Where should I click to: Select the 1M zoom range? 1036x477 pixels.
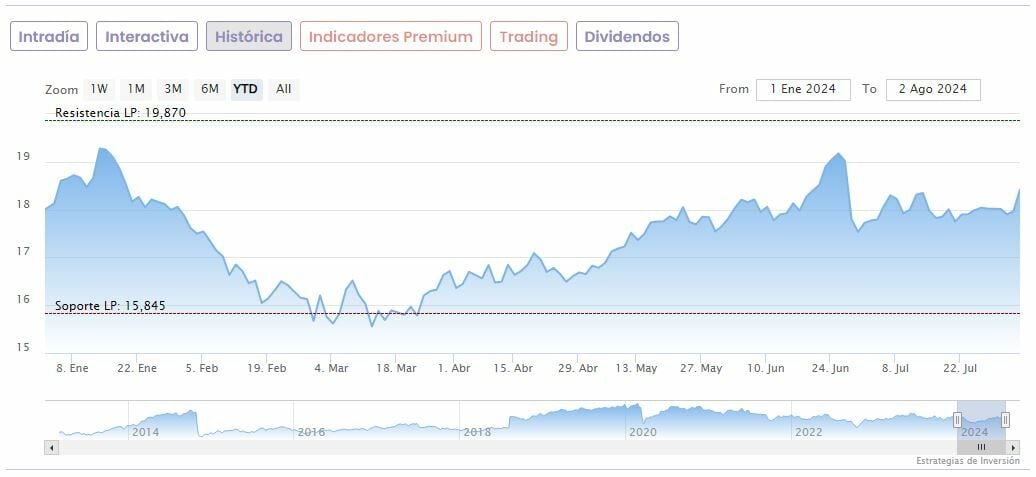click(x=136, y=89)
